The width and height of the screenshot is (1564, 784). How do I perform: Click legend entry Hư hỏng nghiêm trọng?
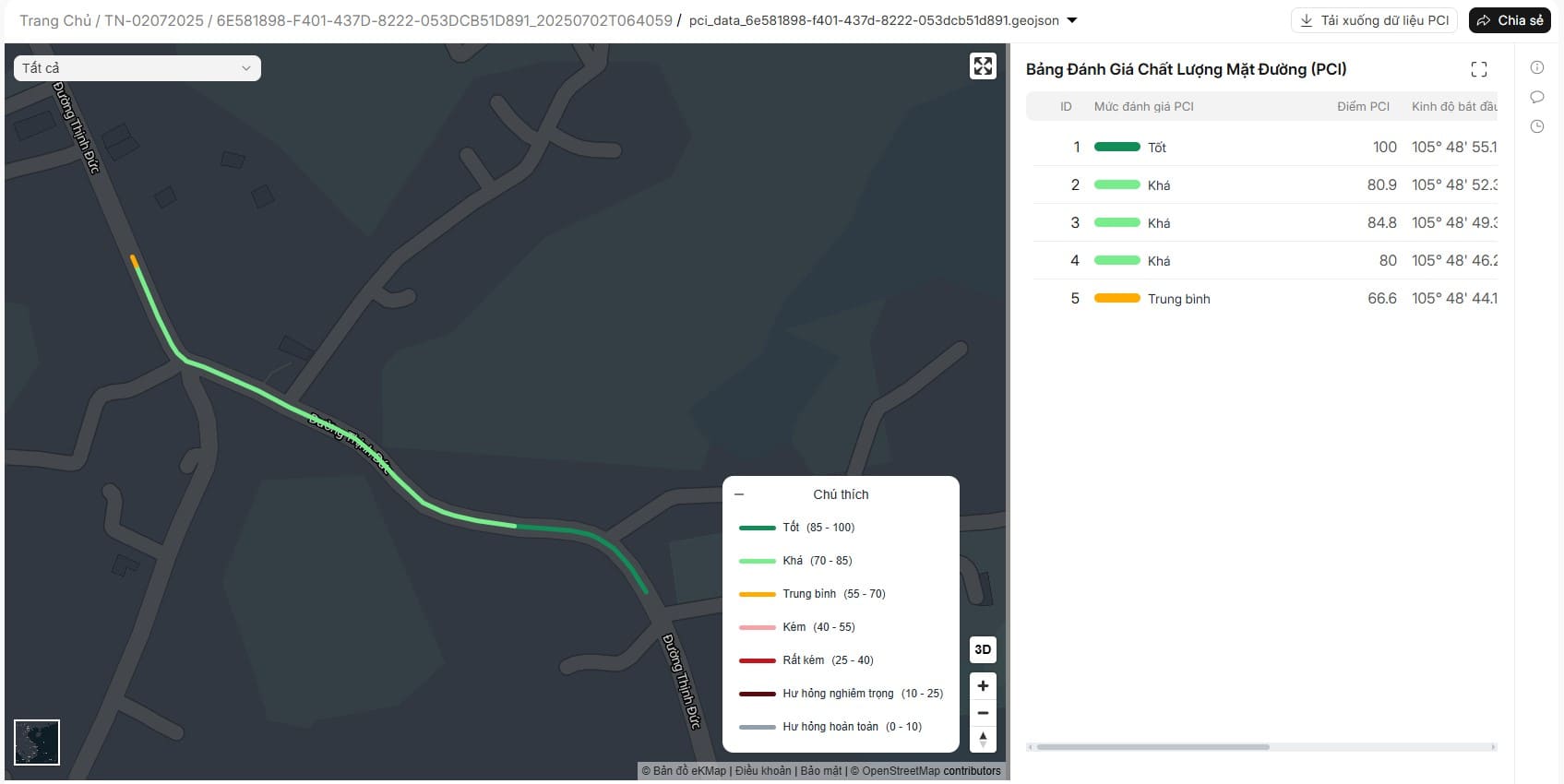pos(842,694)
